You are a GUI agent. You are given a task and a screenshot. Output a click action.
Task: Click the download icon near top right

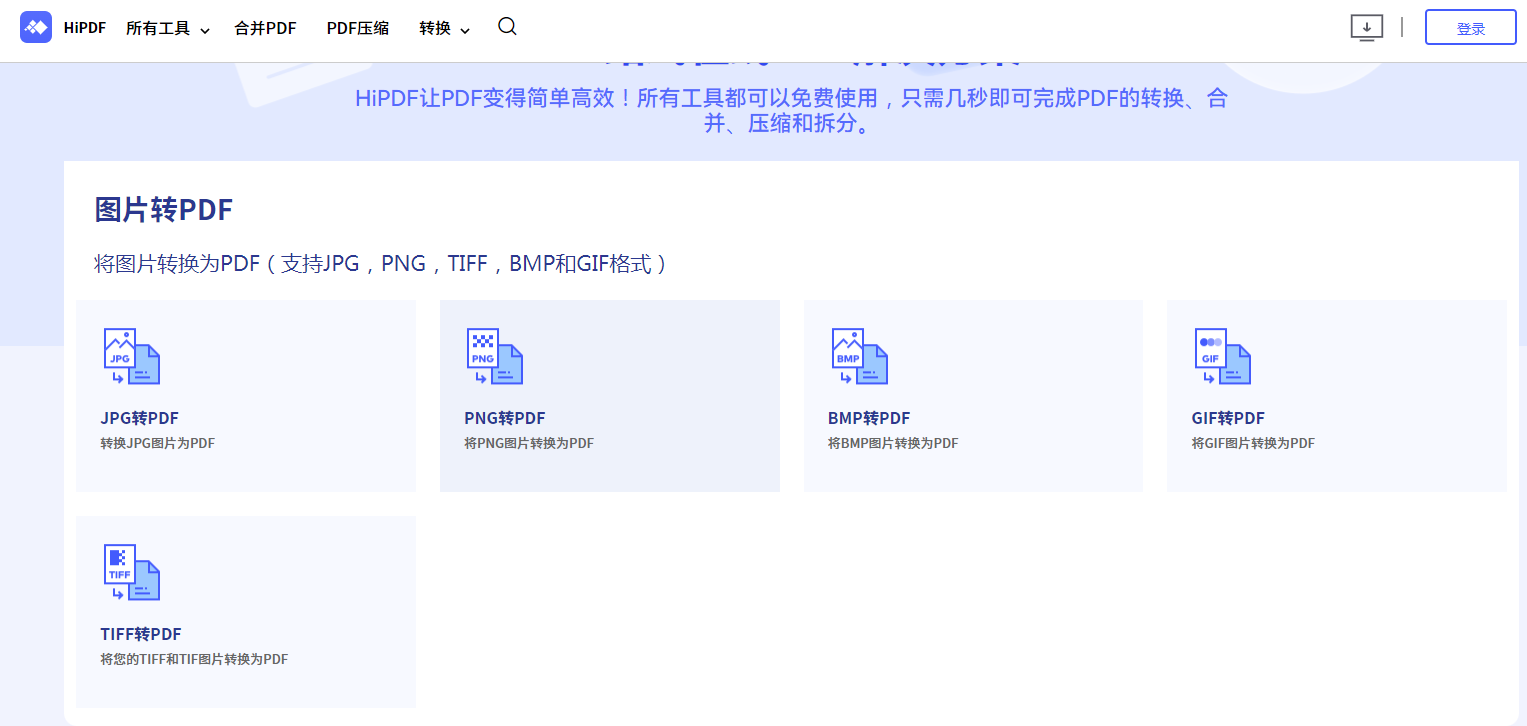(1366, 28)
